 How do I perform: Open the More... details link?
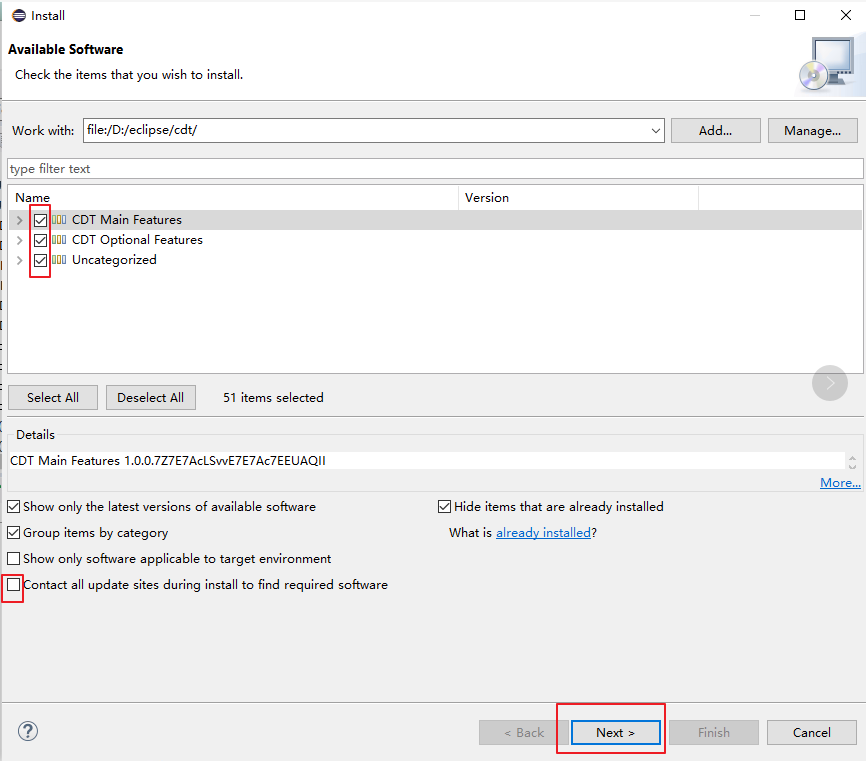point(840,483)
